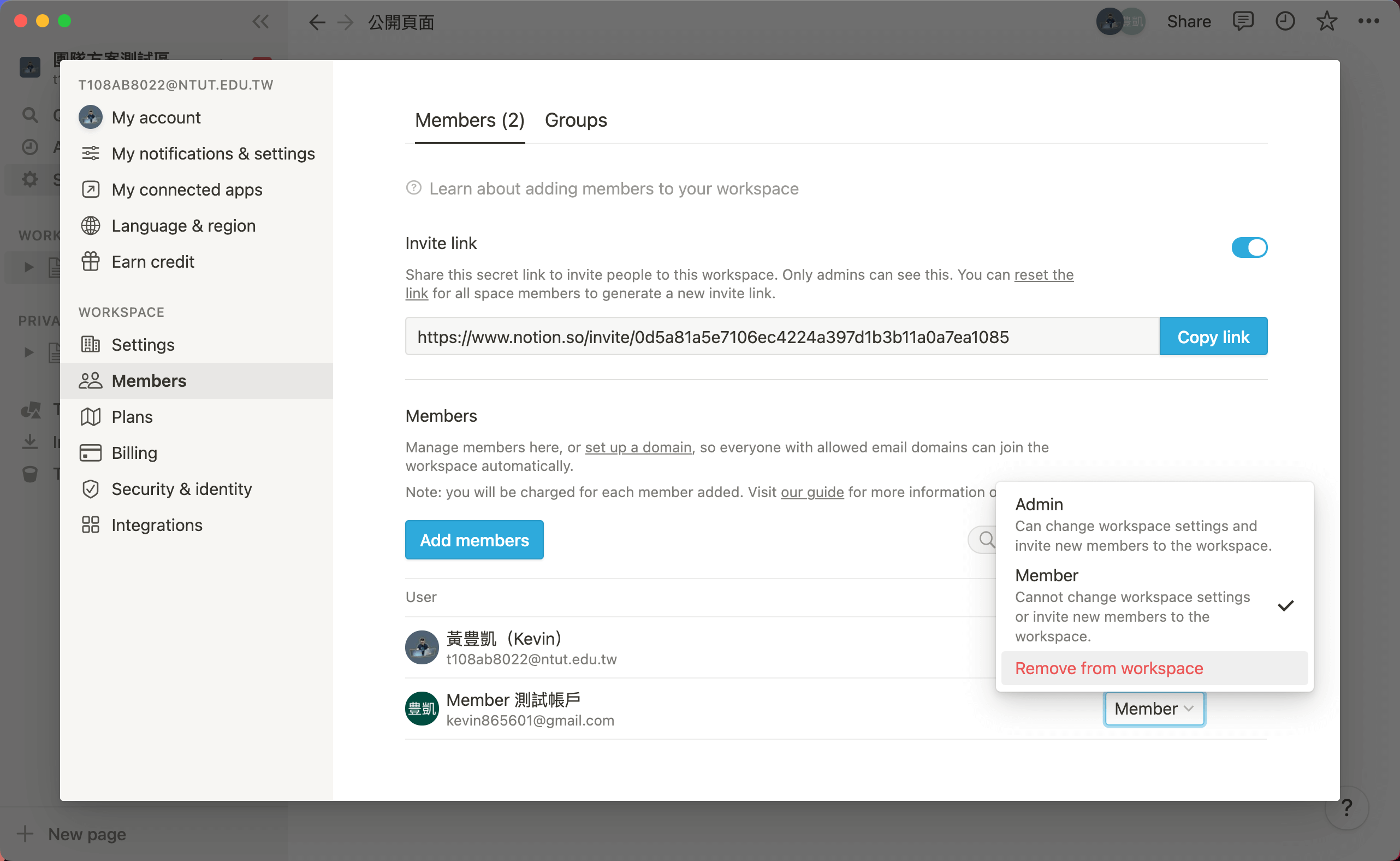Switch to the Groups tab

(576, 120)
